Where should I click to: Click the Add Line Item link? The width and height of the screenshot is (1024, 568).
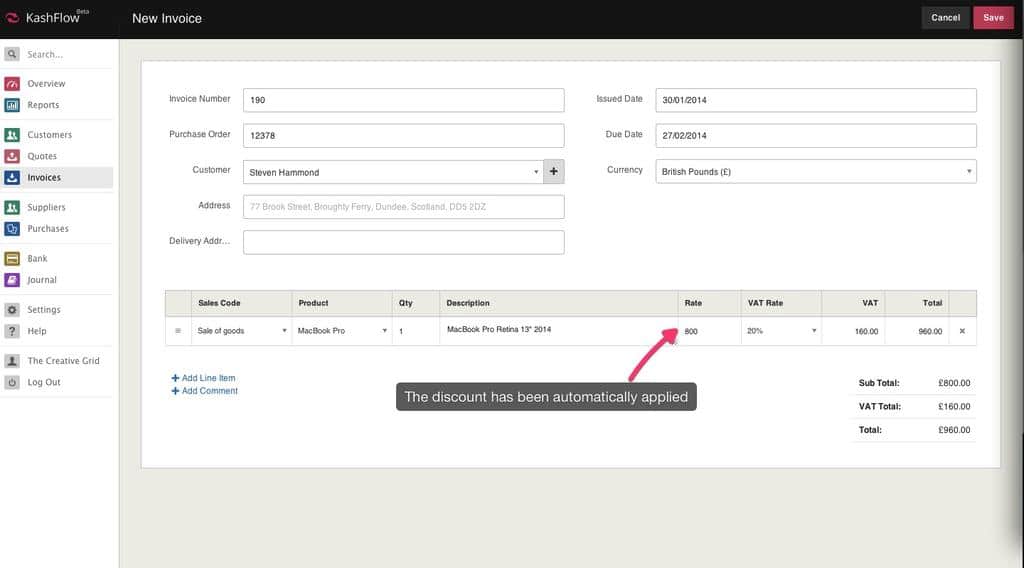[x=208, y=378]
